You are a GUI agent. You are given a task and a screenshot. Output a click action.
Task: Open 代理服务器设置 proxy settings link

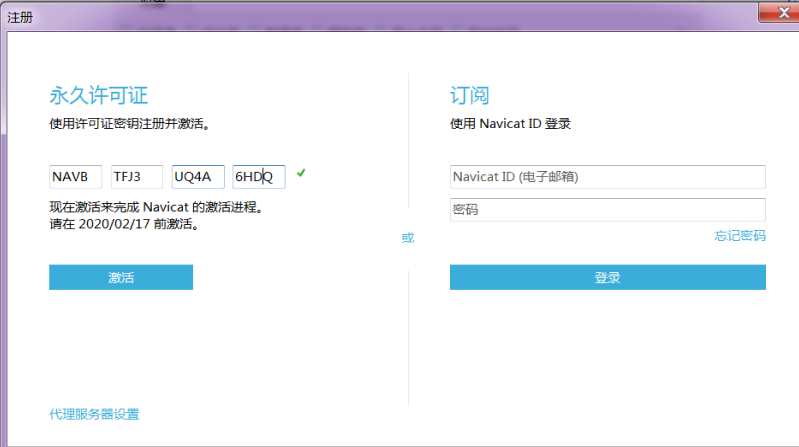[x=94, y=414]
